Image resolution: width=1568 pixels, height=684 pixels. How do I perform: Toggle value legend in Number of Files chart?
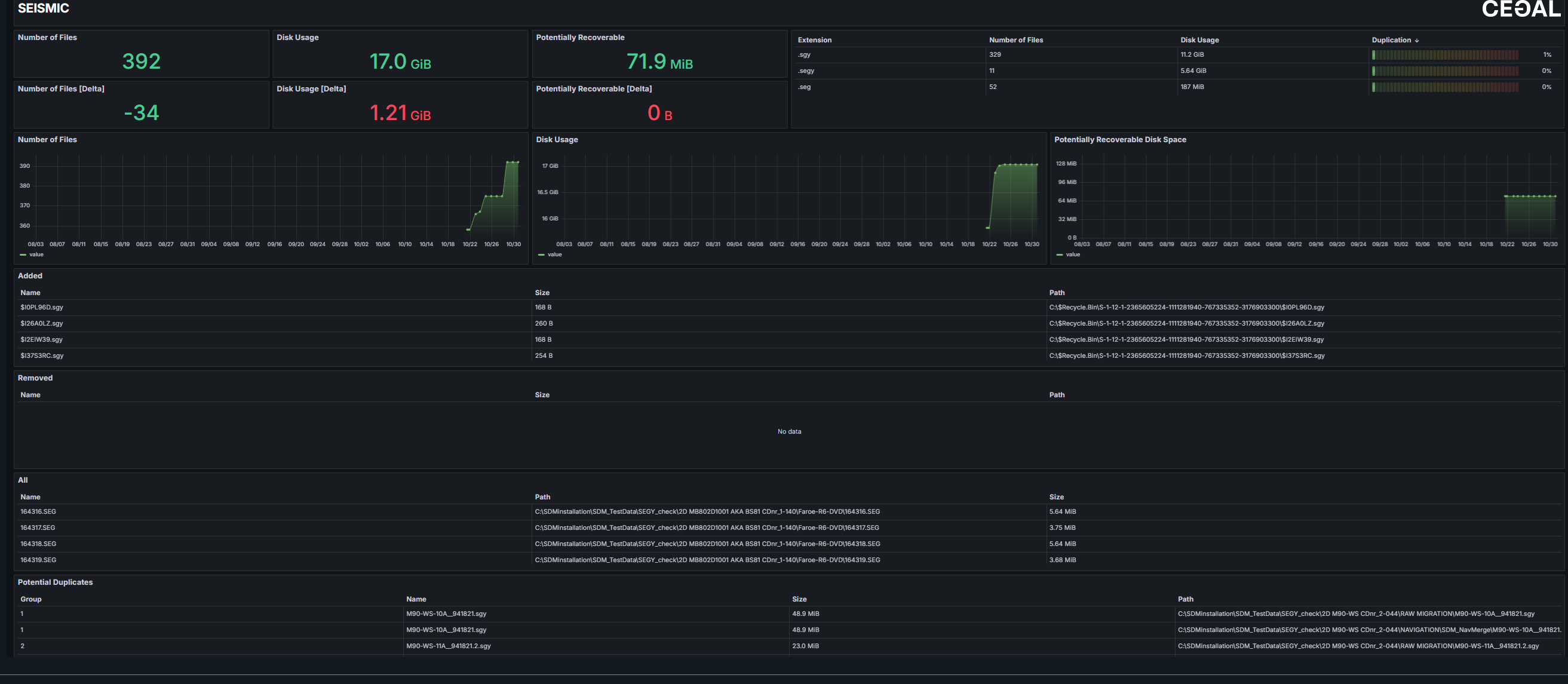(x=36, y=254)
